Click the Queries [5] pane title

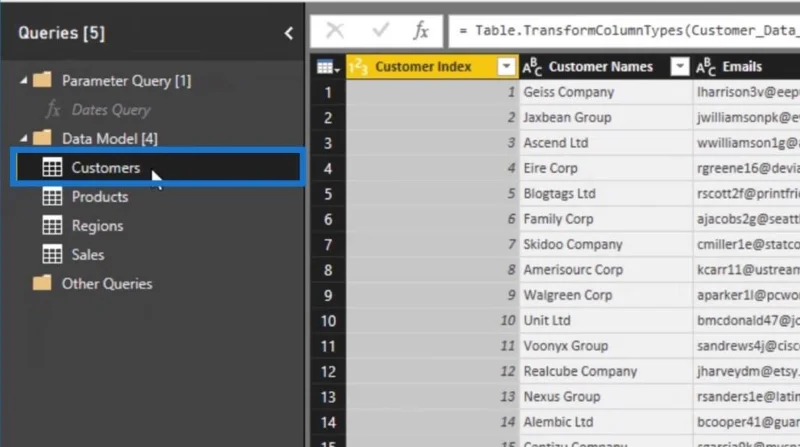62,33
